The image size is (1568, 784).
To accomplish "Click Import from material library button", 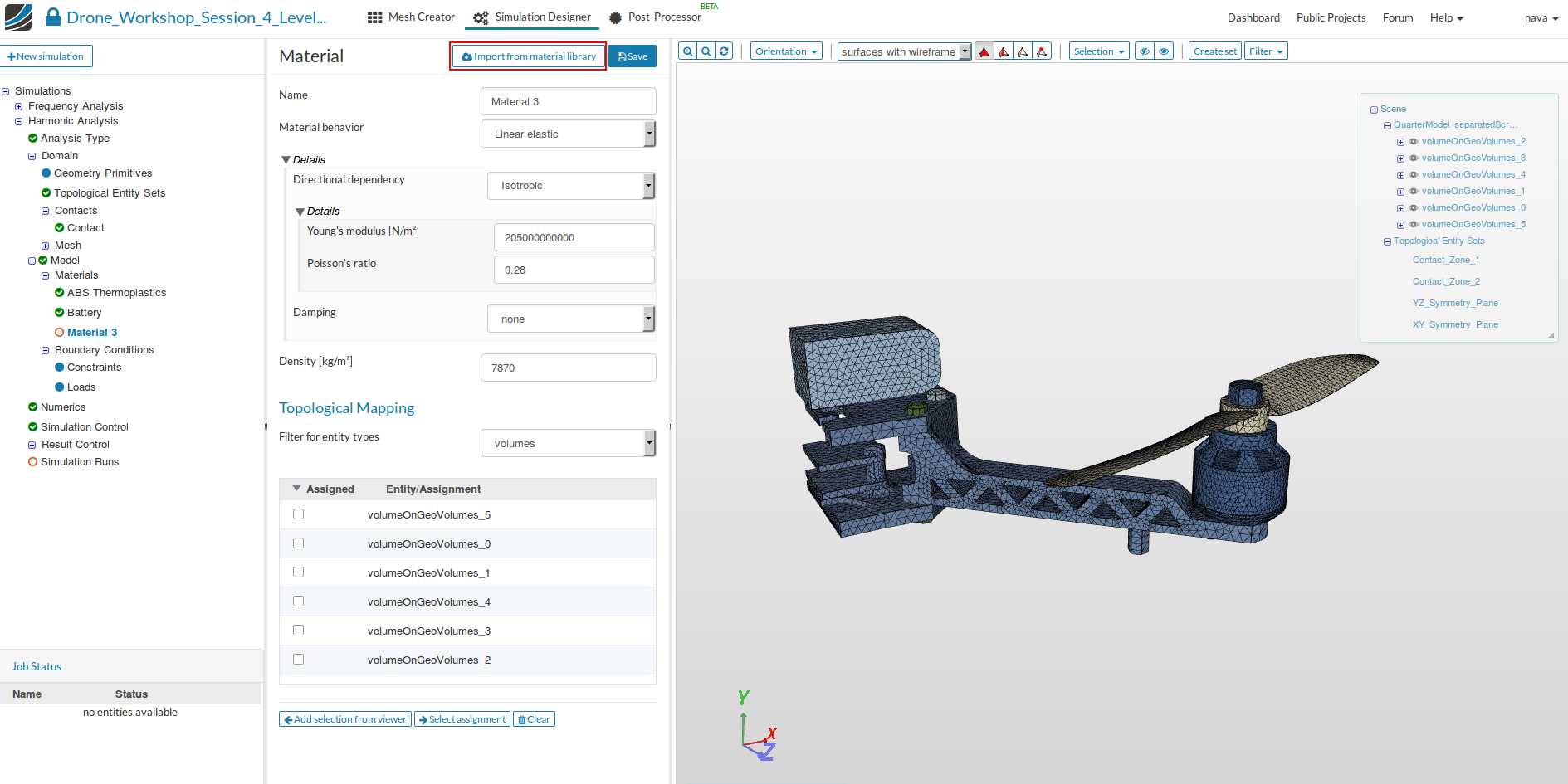I will click(x=529, y=56).
